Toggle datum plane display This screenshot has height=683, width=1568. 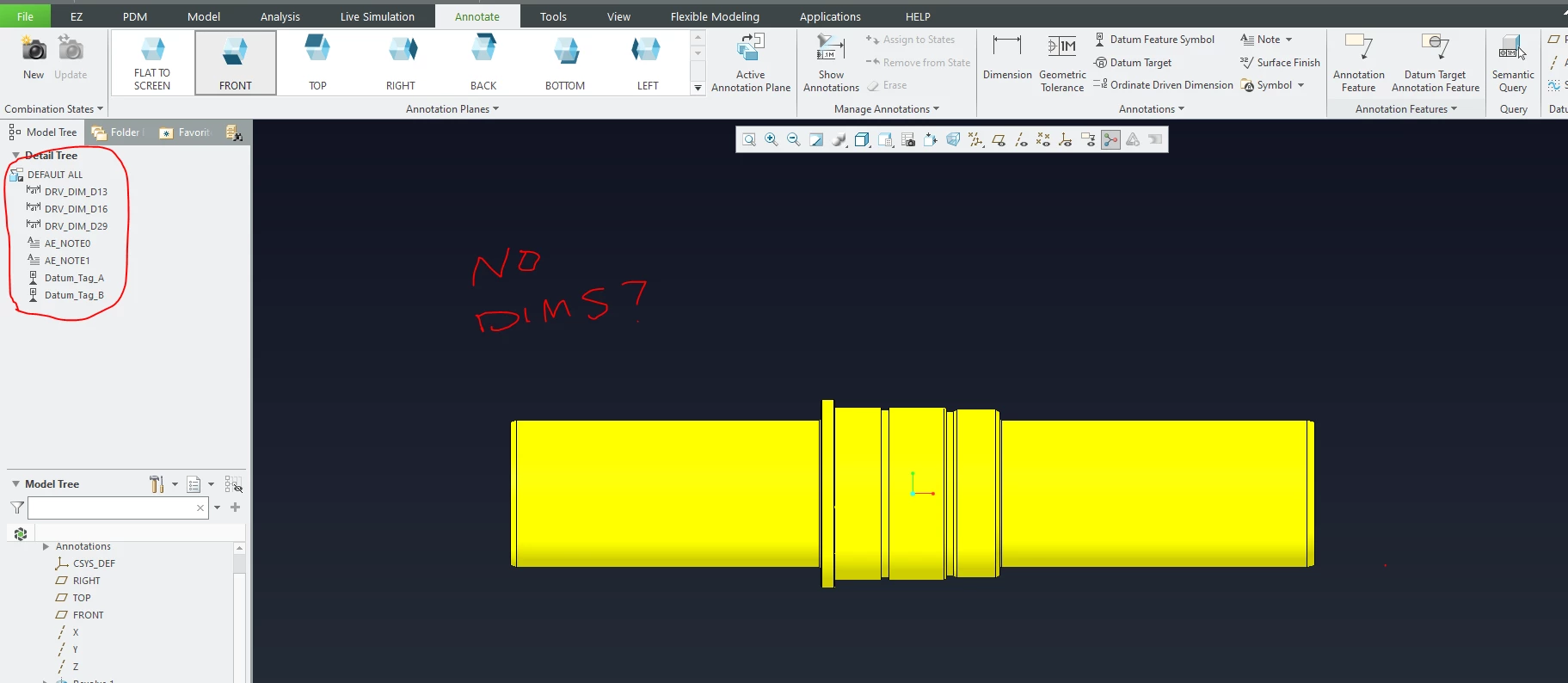999,139
